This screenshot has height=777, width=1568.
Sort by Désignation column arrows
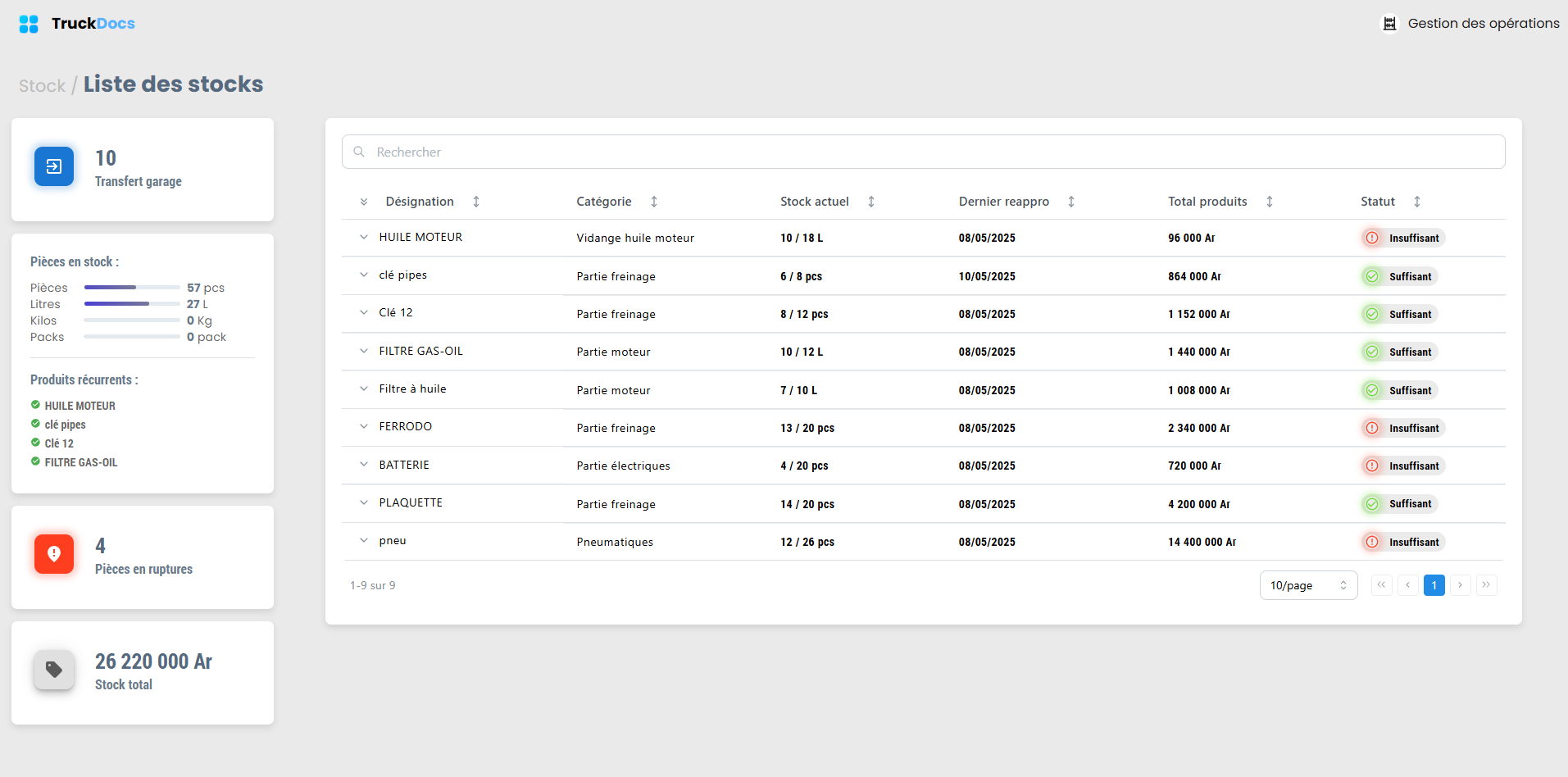click(x=476, y=202)
